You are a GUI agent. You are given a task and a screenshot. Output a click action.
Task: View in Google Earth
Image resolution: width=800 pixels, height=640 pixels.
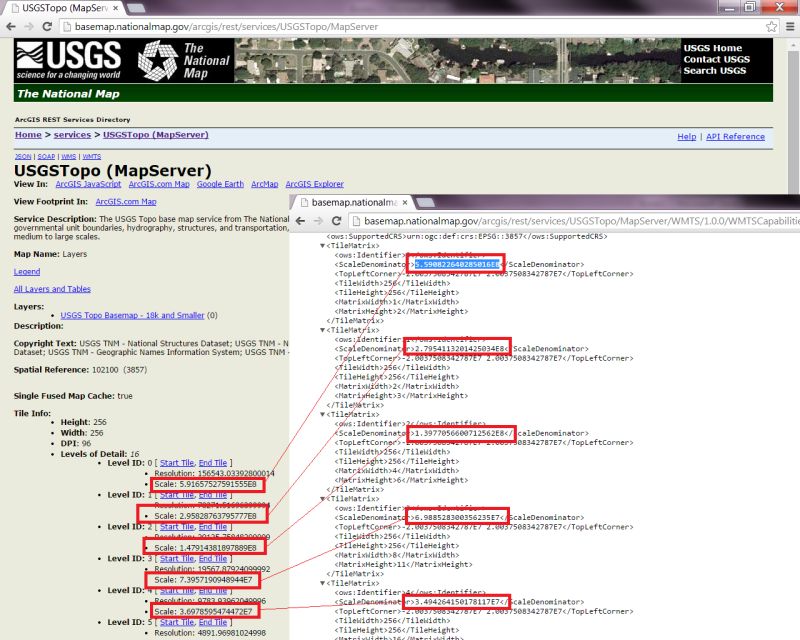pyautogui.click(x=220, y=184)
